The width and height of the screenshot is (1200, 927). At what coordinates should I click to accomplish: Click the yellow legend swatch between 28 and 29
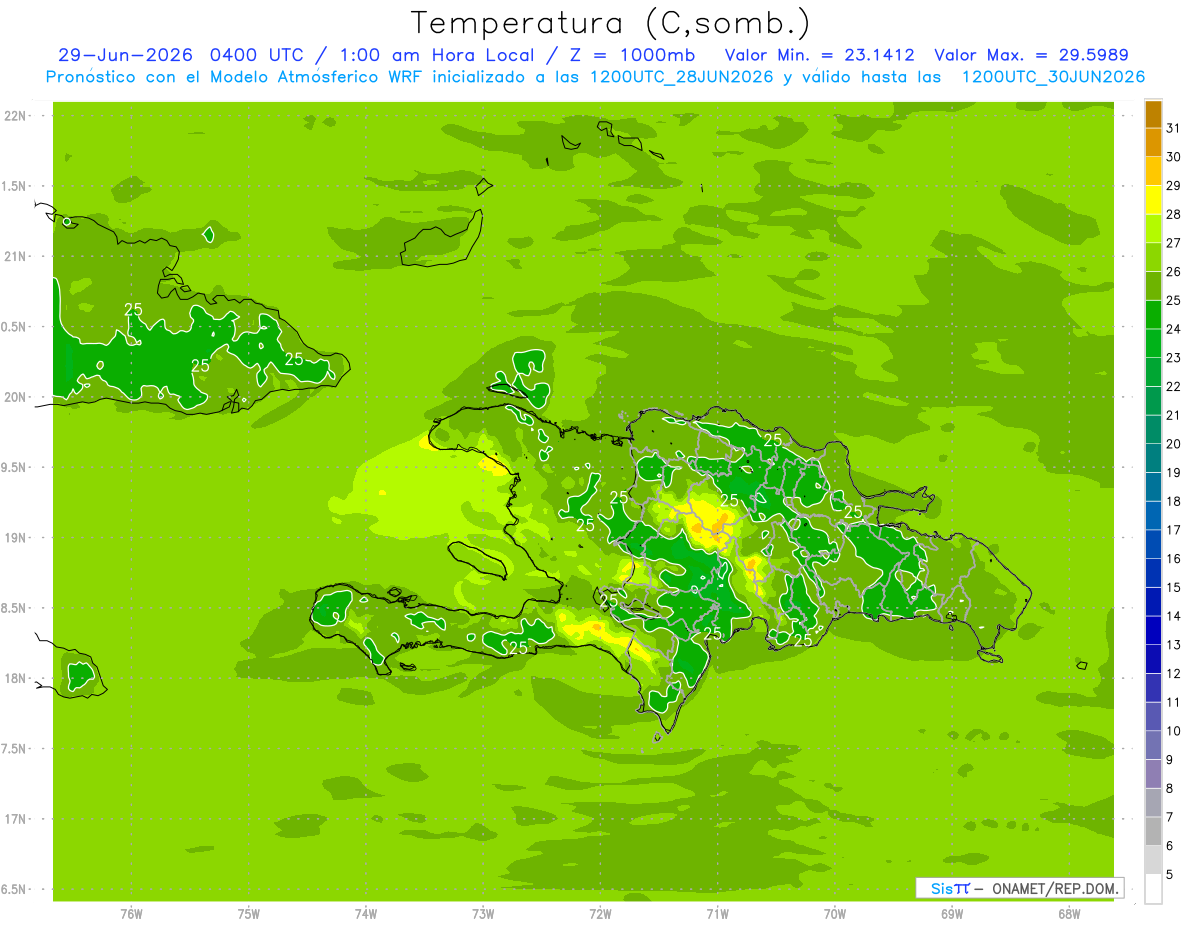click(x=1153, y=200)
